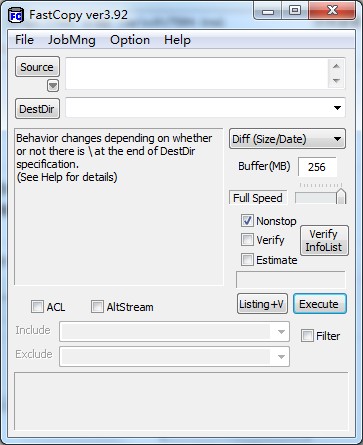Toggle the Nonstop checkbox
Image resolution: width=363 pixels, height=445 pixels.
(247, 221)
